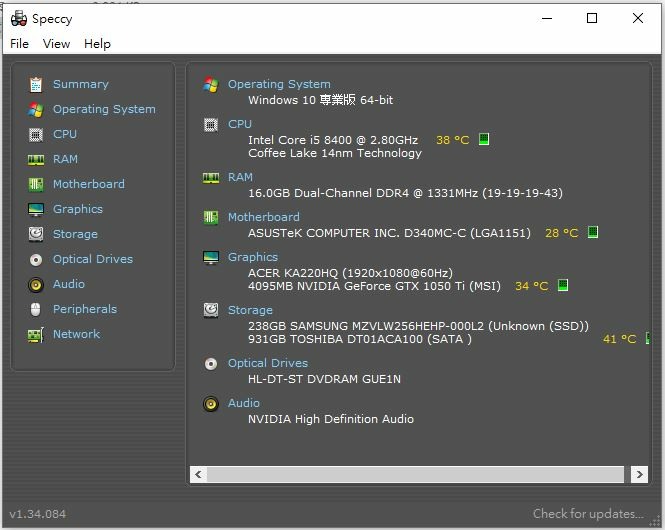
Task: Open the View menu
Action: pyautogui.click(x=56, y=44)
